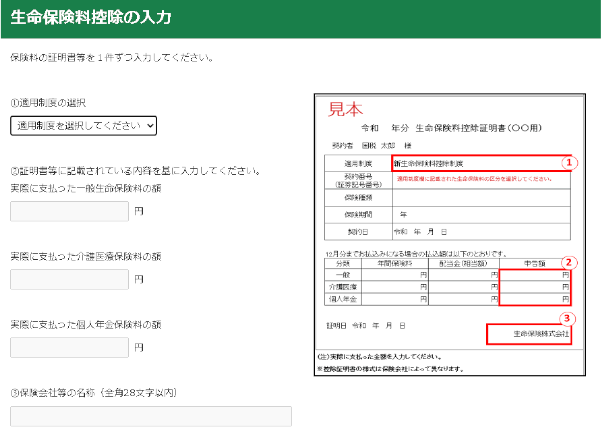
Task: Click the ②証明書等に記載されている内容 instruction text
Action: (136, 171)
